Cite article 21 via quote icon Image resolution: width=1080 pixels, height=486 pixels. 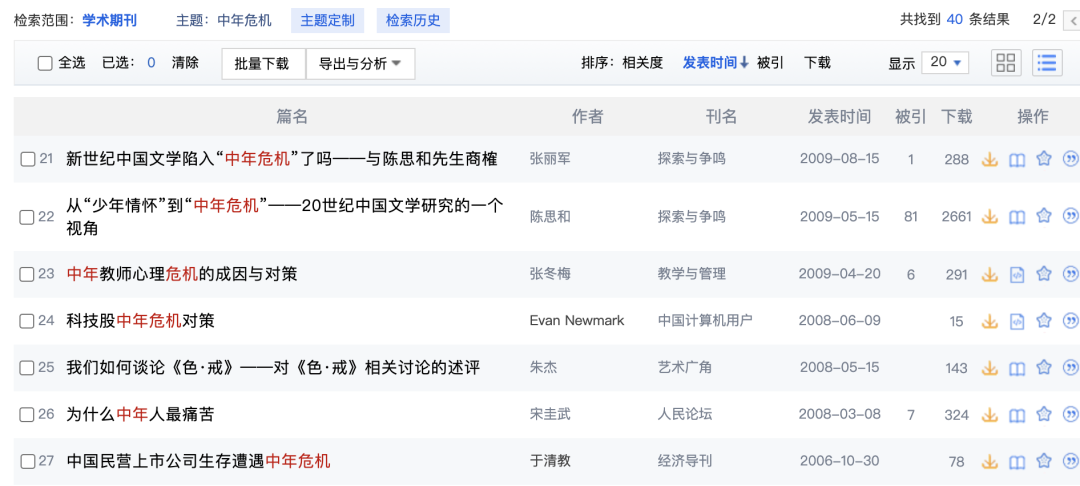tap(1071, 160)
